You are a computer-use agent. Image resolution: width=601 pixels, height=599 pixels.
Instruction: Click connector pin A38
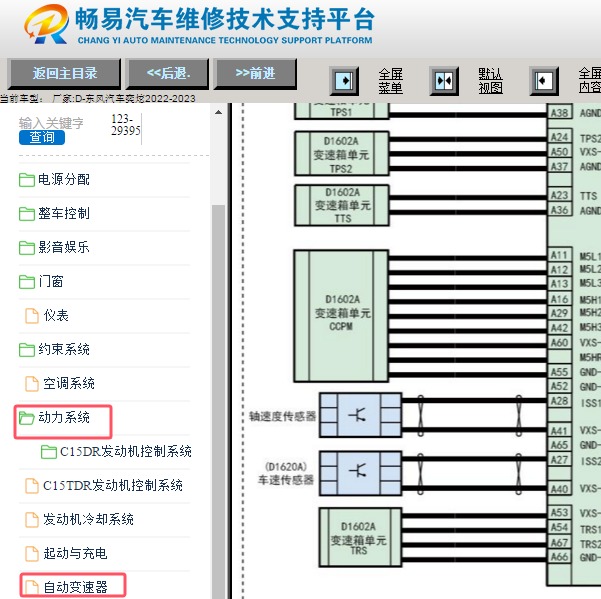559,113
